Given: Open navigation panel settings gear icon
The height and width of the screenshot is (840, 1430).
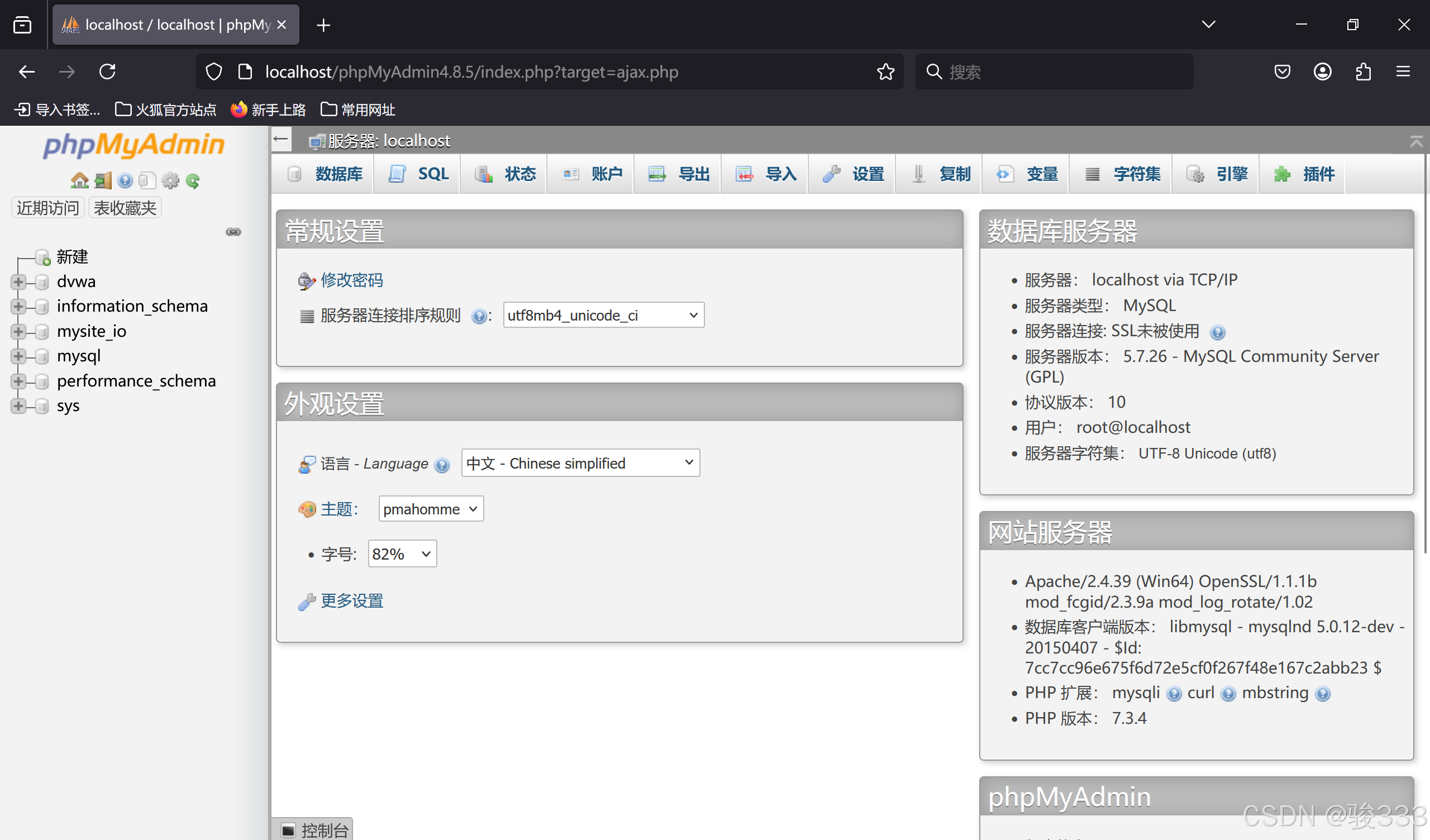Looking at the screenshot, I should (170, 180).
